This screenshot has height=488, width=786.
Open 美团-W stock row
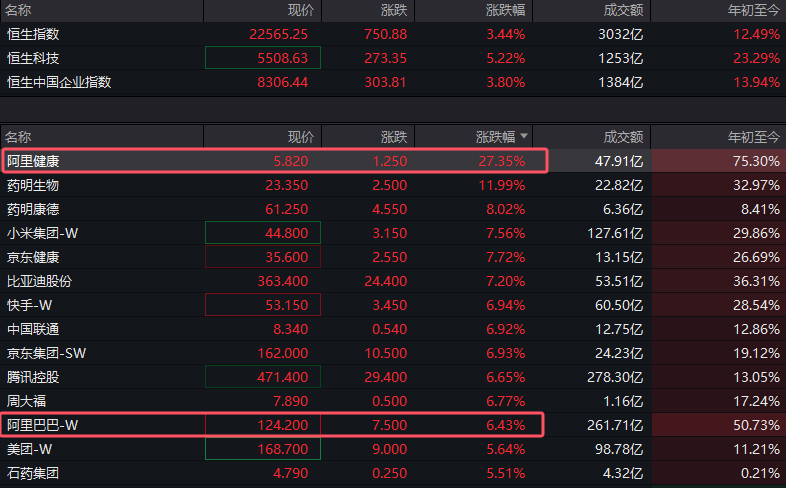tap(393, 449)
